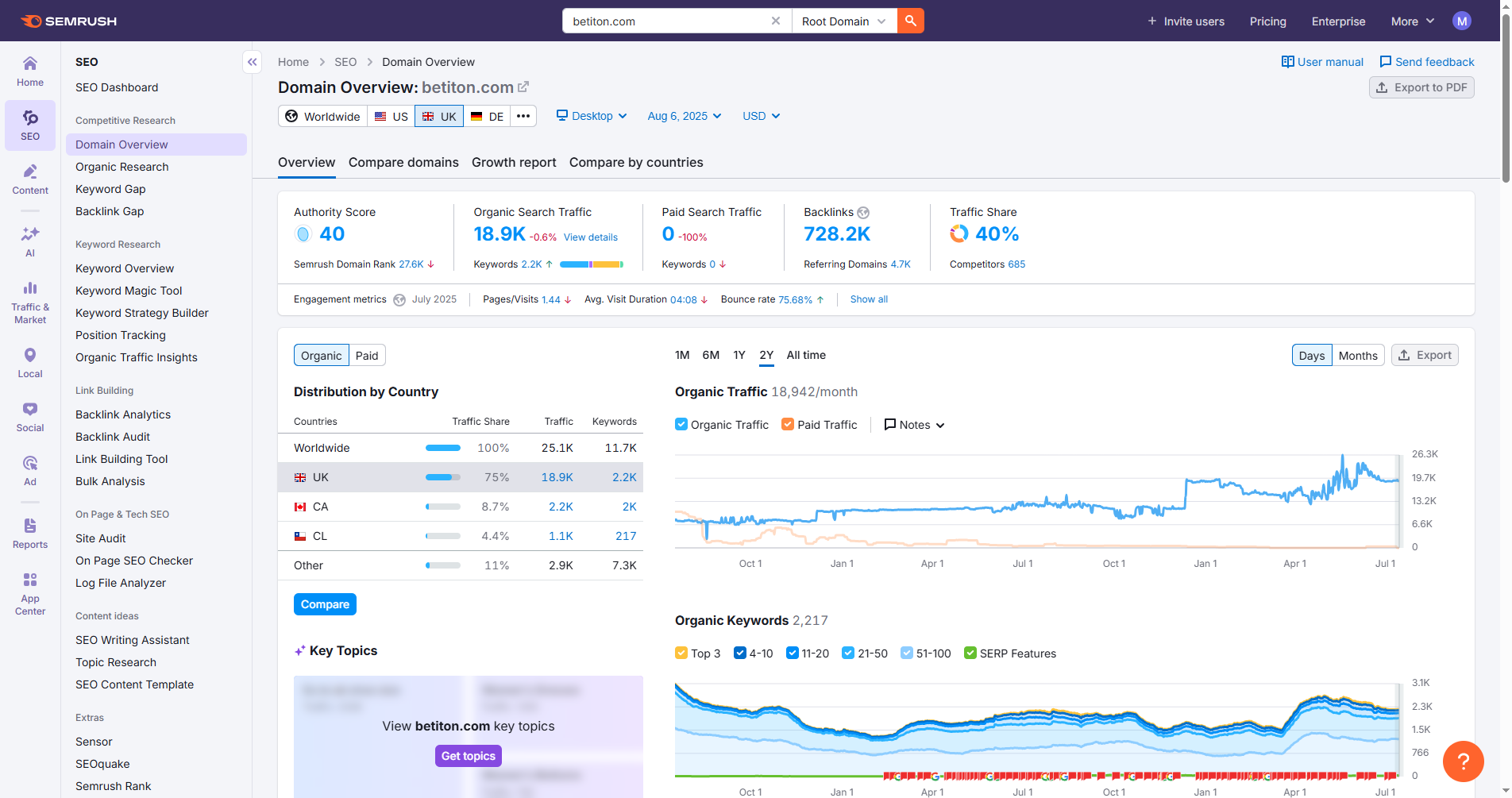Image resolution: width=1512 pixels, height=798 pixels.
Task: Toggle 4-10 keywords checkbox
Action: pyautogui.click(x=740, y=653)
